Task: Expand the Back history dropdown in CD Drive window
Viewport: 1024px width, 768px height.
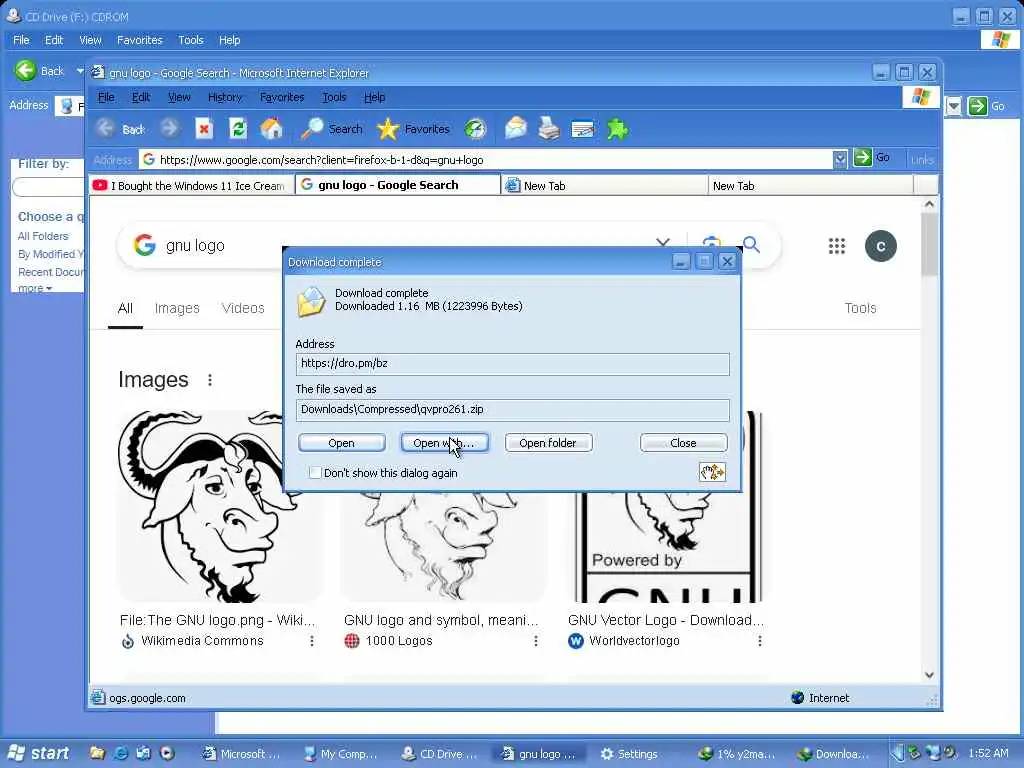Action: click(80, 71)
